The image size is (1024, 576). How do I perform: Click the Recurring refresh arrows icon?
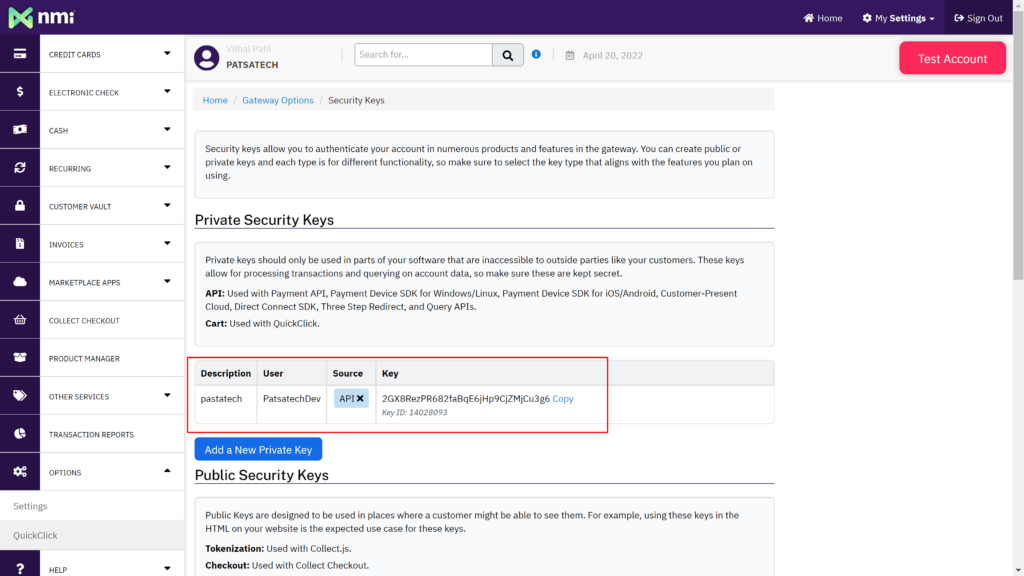[x=19, y=168]
